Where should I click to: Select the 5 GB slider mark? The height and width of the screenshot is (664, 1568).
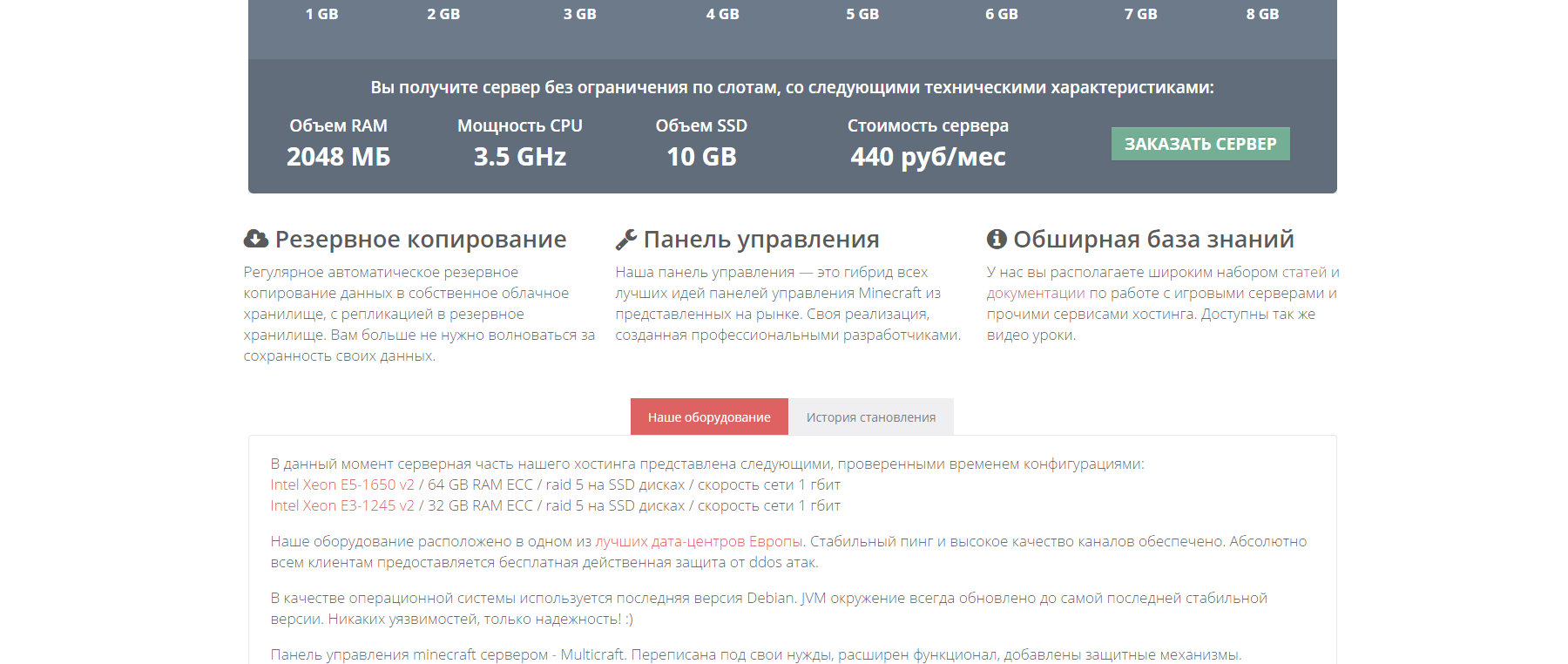862,14
